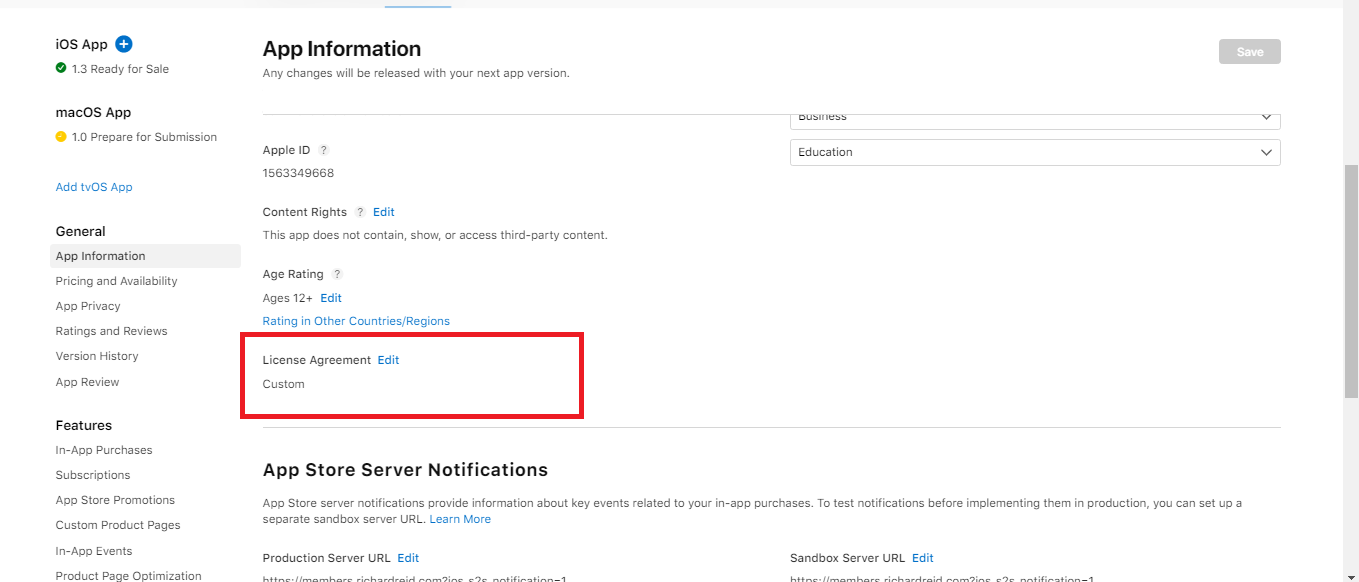The image size is (1359, 582).
Task: Open Ratings and Reviews
Action: click(111, 331)
